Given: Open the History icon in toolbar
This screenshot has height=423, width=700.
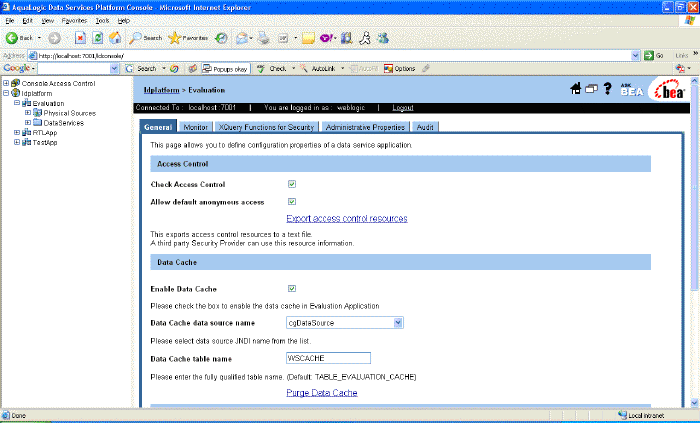Looking at the screenshot, I should pos(221,38).
